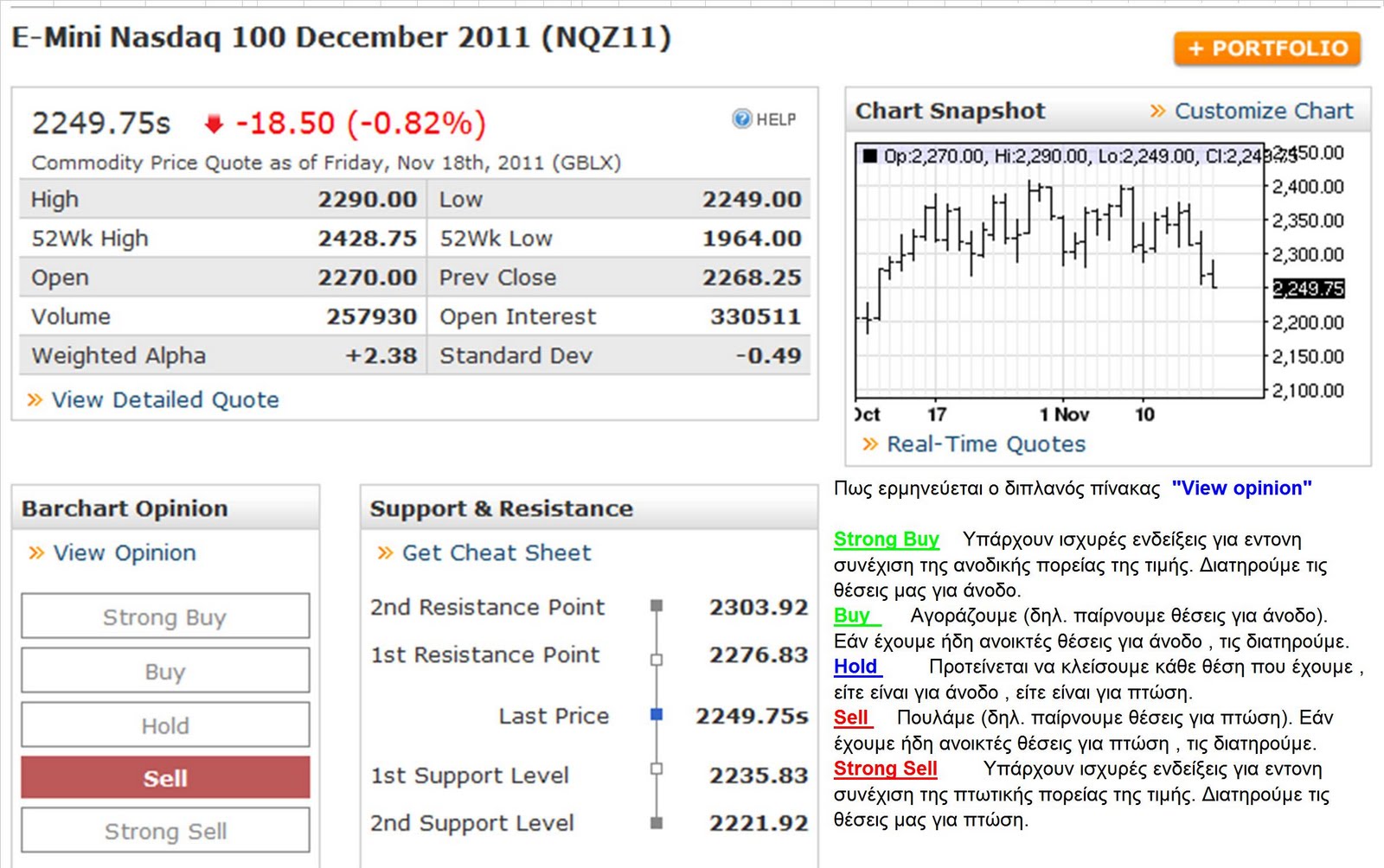Click the Standard Dev value -0.49
The width and height of the screenshot is (1384, 868).
[768, 355]
